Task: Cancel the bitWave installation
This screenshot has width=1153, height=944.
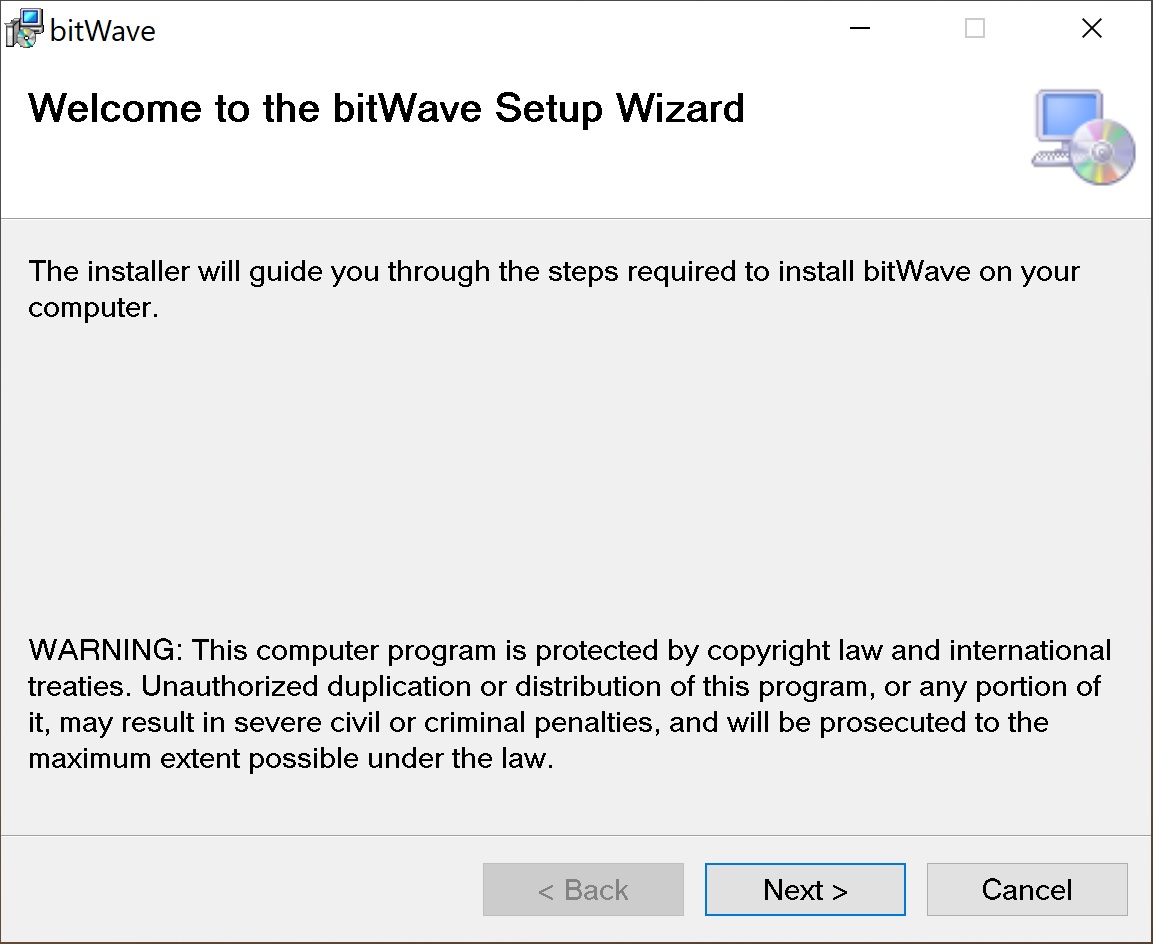Action: pyautogui.click(x=1027, y=890)
